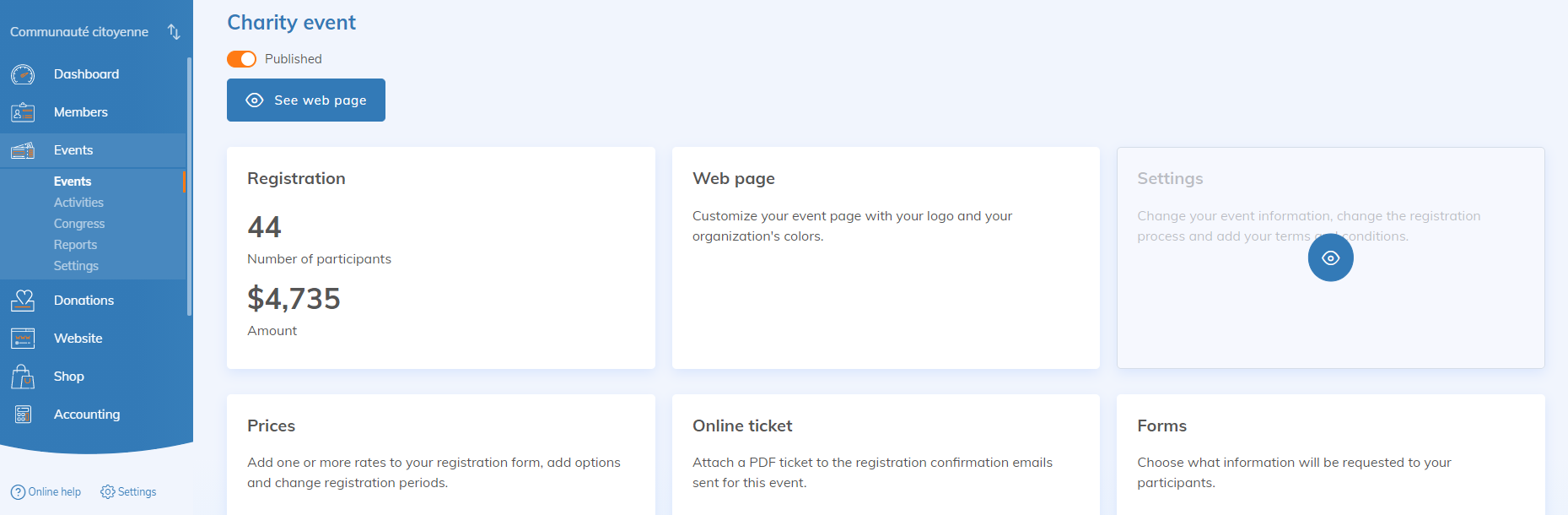Image resolution: width=1568 pixels, height=515 pixels.
Task: Open Donations via the heart-in-hand icon
Action: tap(23, 301)
